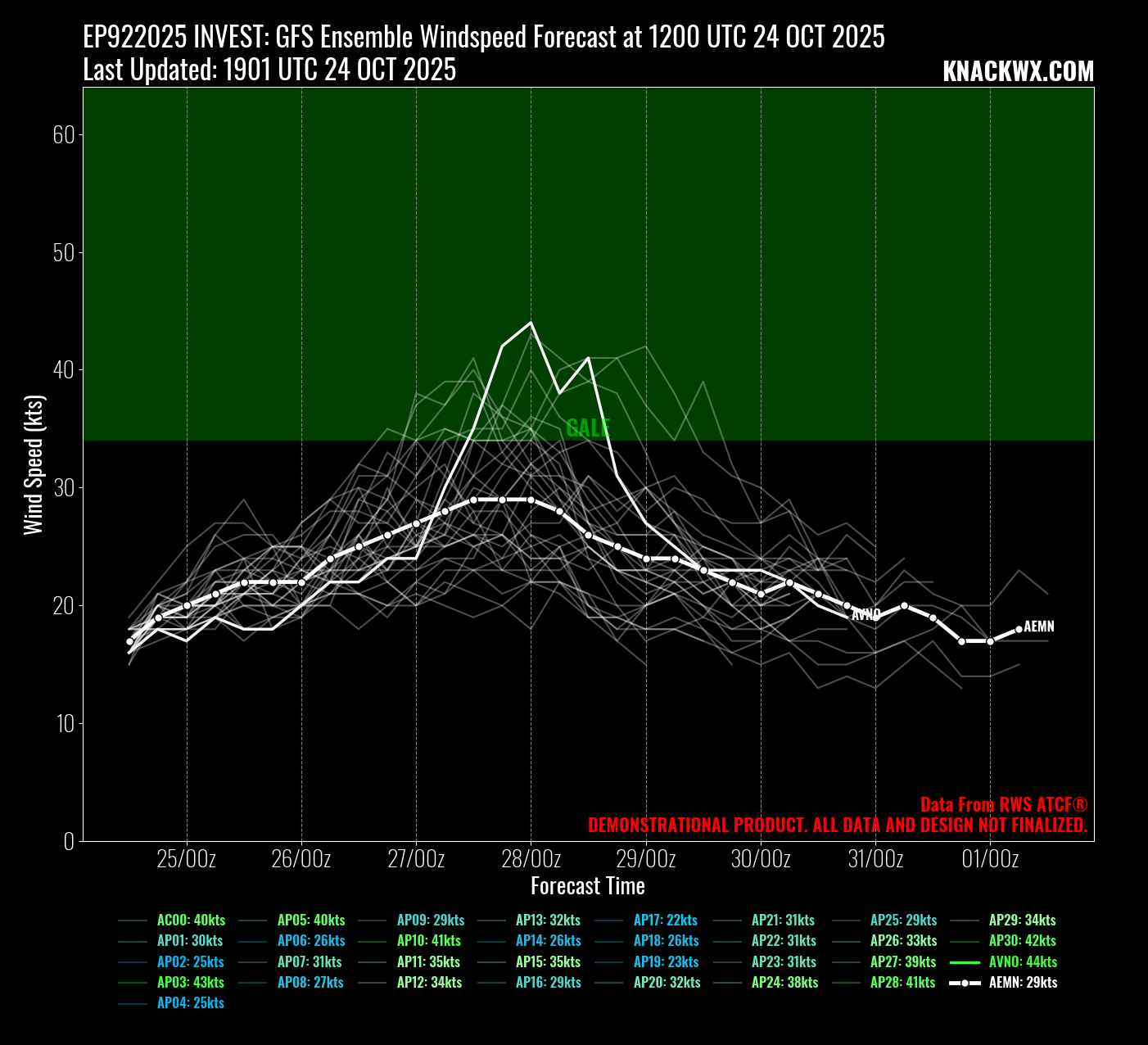Screen dimensions: 1148x1045
Task: Click the AEMN dotted line legend marker
Action: coord(965,982)
